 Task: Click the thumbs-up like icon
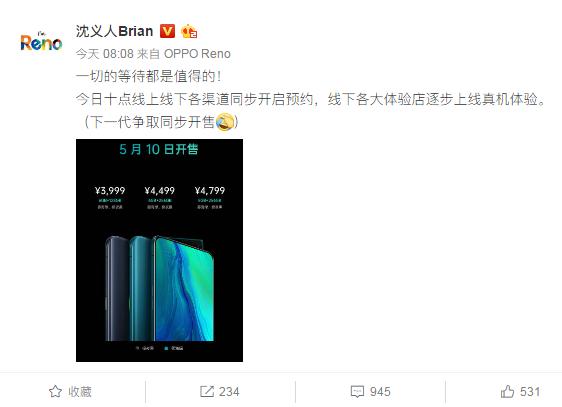tap(508, 392)
